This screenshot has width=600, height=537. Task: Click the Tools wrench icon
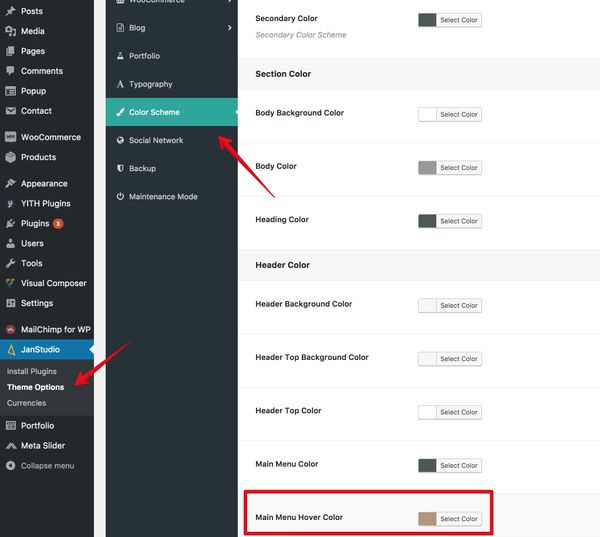[x=11, y=263]
